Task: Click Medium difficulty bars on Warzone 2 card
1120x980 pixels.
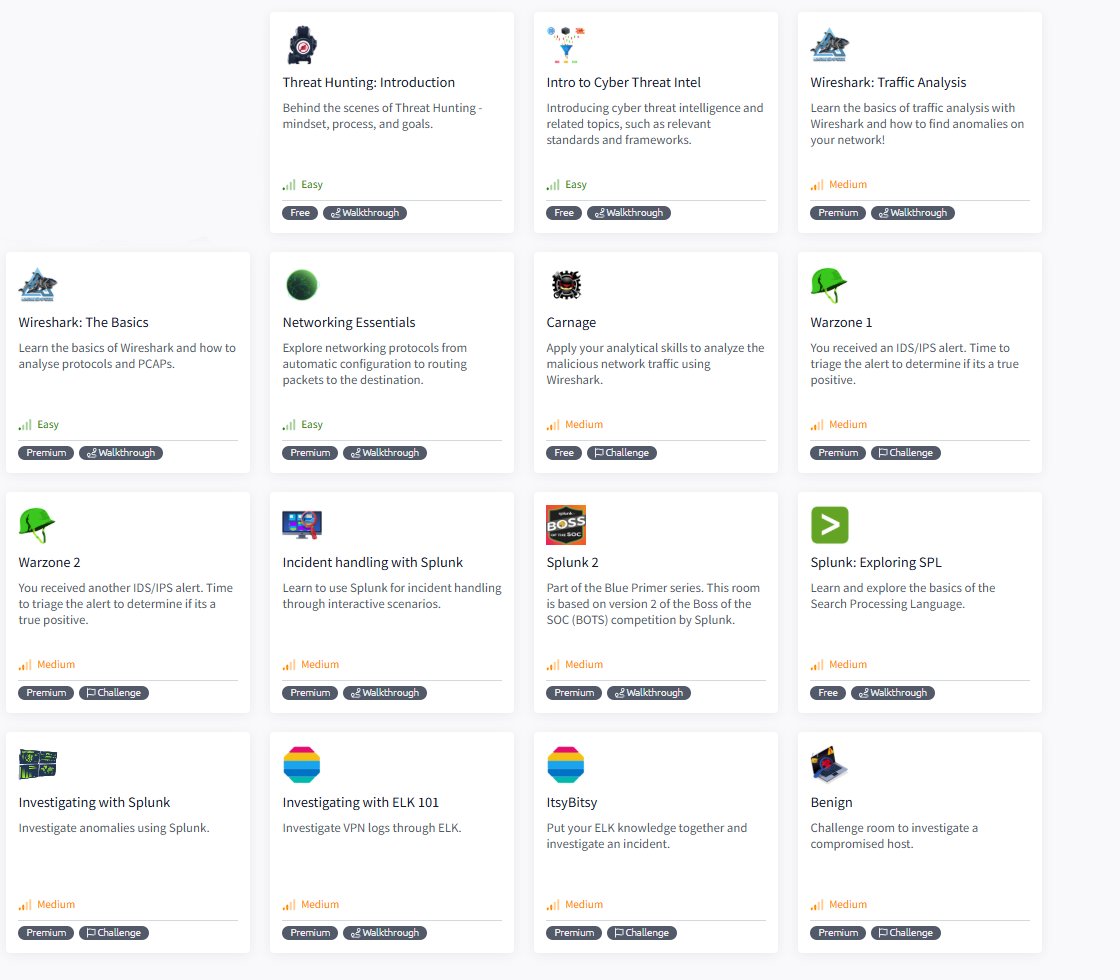Action: (25, 665)
